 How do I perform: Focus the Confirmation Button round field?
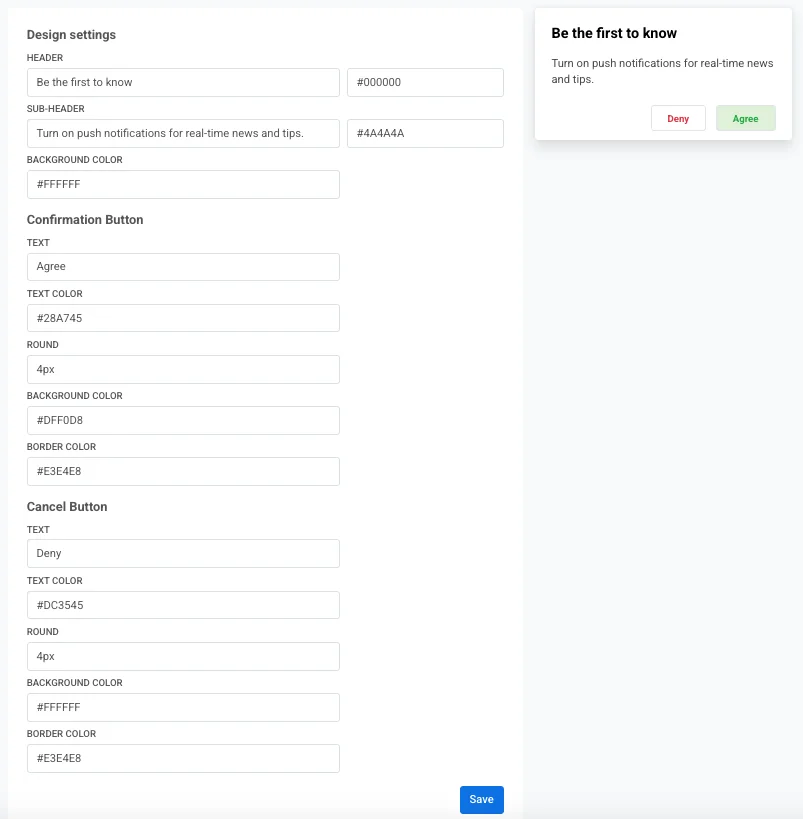[x=183, y=369]
